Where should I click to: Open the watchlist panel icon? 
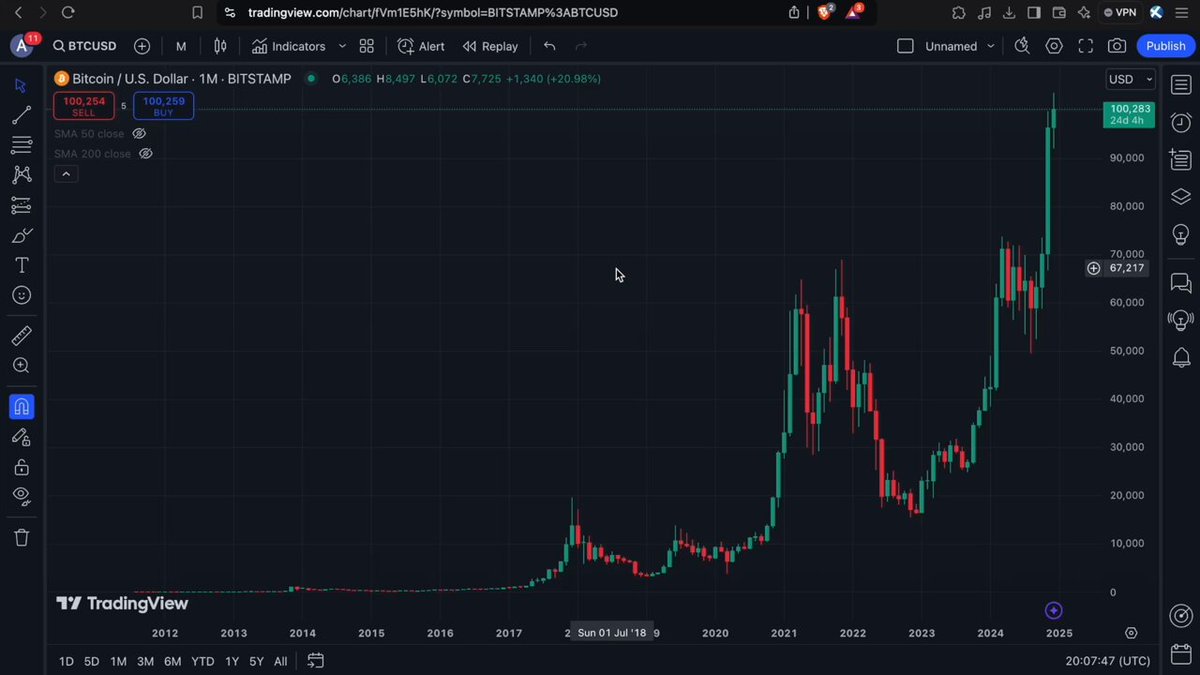(1180, 86)
